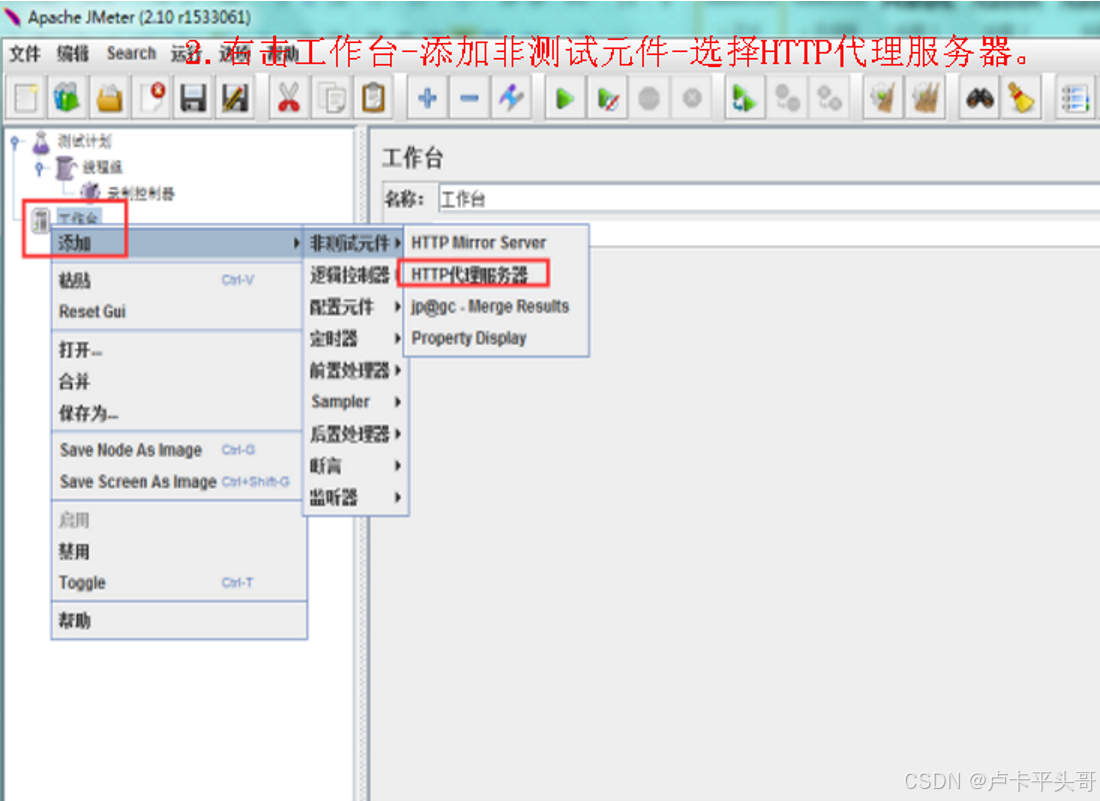Choose 保存为... in the context menu
The width and height of the screenshot is (1100, 801).
click(178, 413)
